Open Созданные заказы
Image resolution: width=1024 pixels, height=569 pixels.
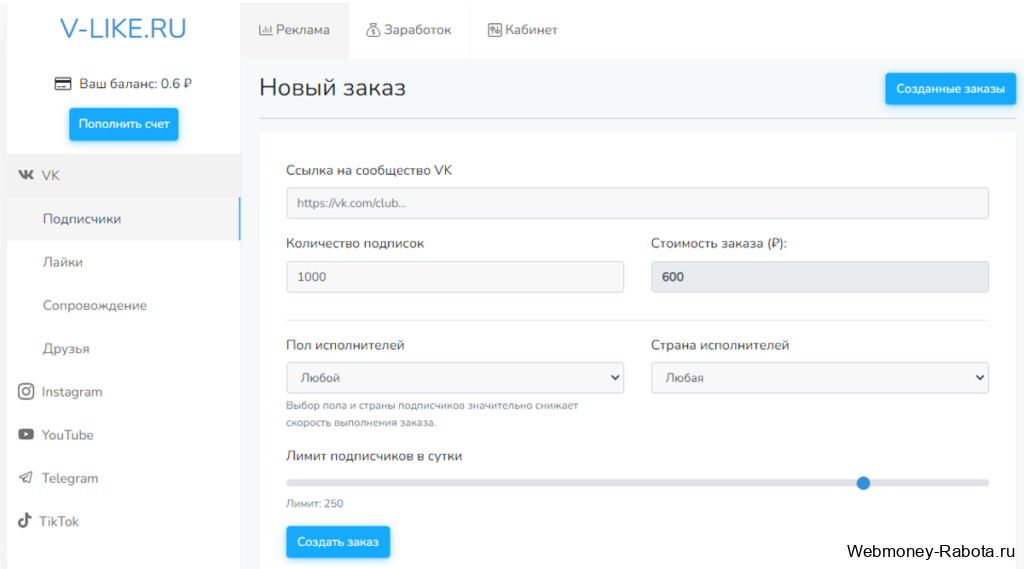[x=950, y=89]
